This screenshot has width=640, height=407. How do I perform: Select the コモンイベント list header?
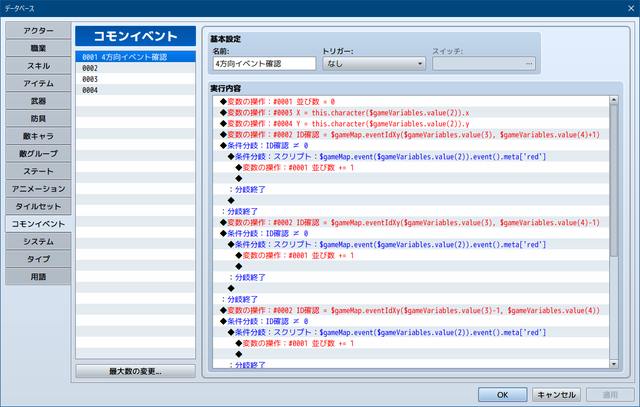[136, 36]
